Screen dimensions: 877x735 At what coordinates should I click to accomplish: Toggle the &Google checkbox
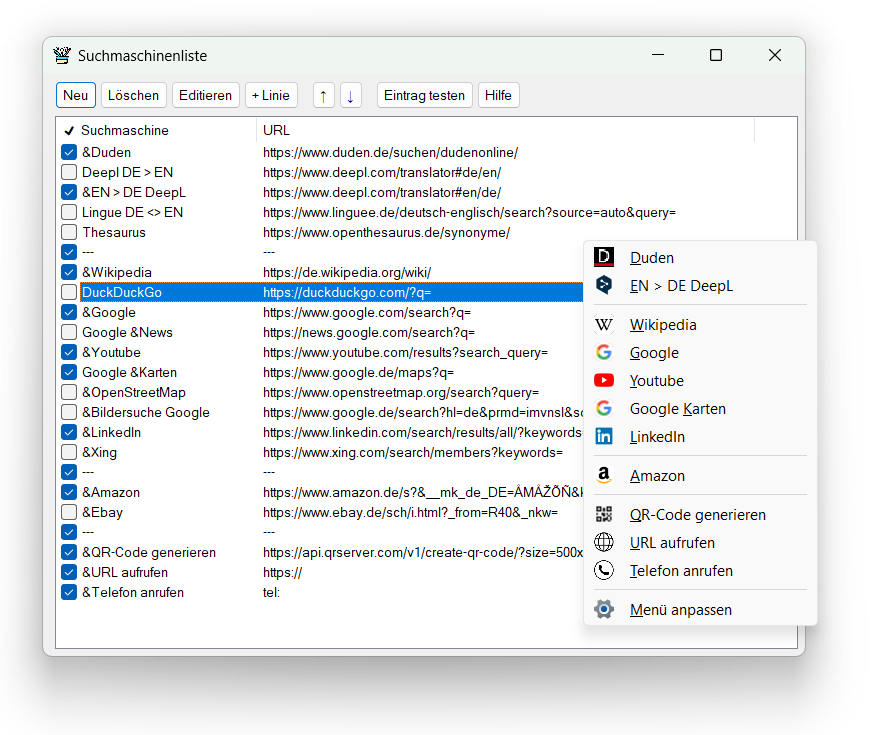(x=69, y=312)
